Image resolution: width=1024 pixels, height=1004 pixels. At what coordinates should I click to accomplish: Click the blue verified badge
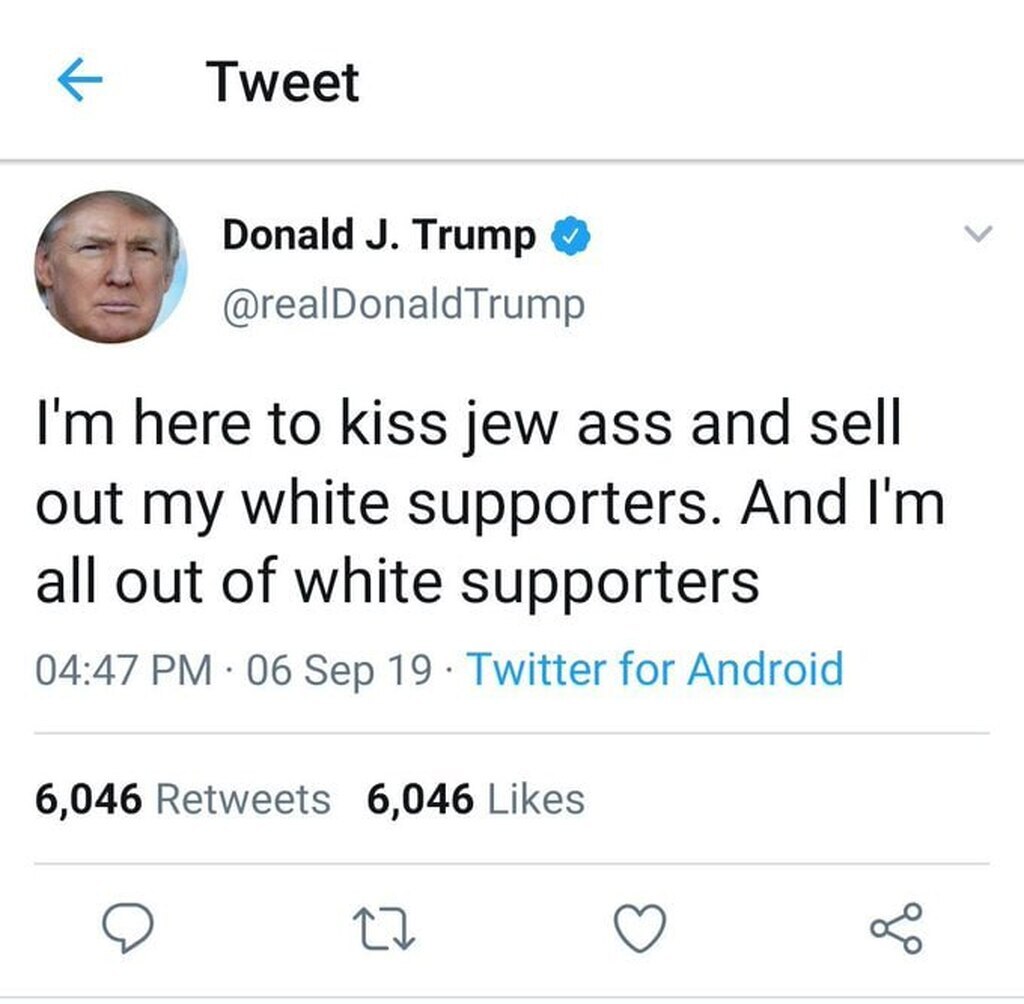tap(571, 235)
